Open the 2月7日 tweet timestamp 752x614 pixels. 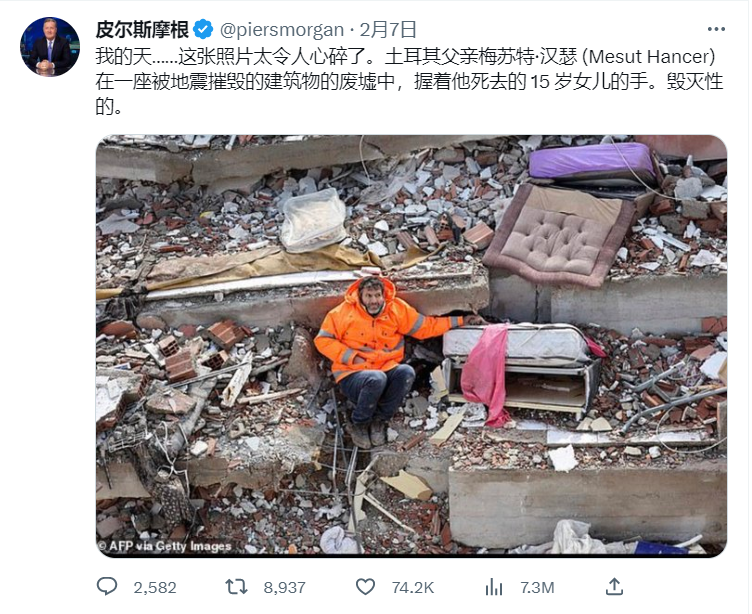[388, 30]
